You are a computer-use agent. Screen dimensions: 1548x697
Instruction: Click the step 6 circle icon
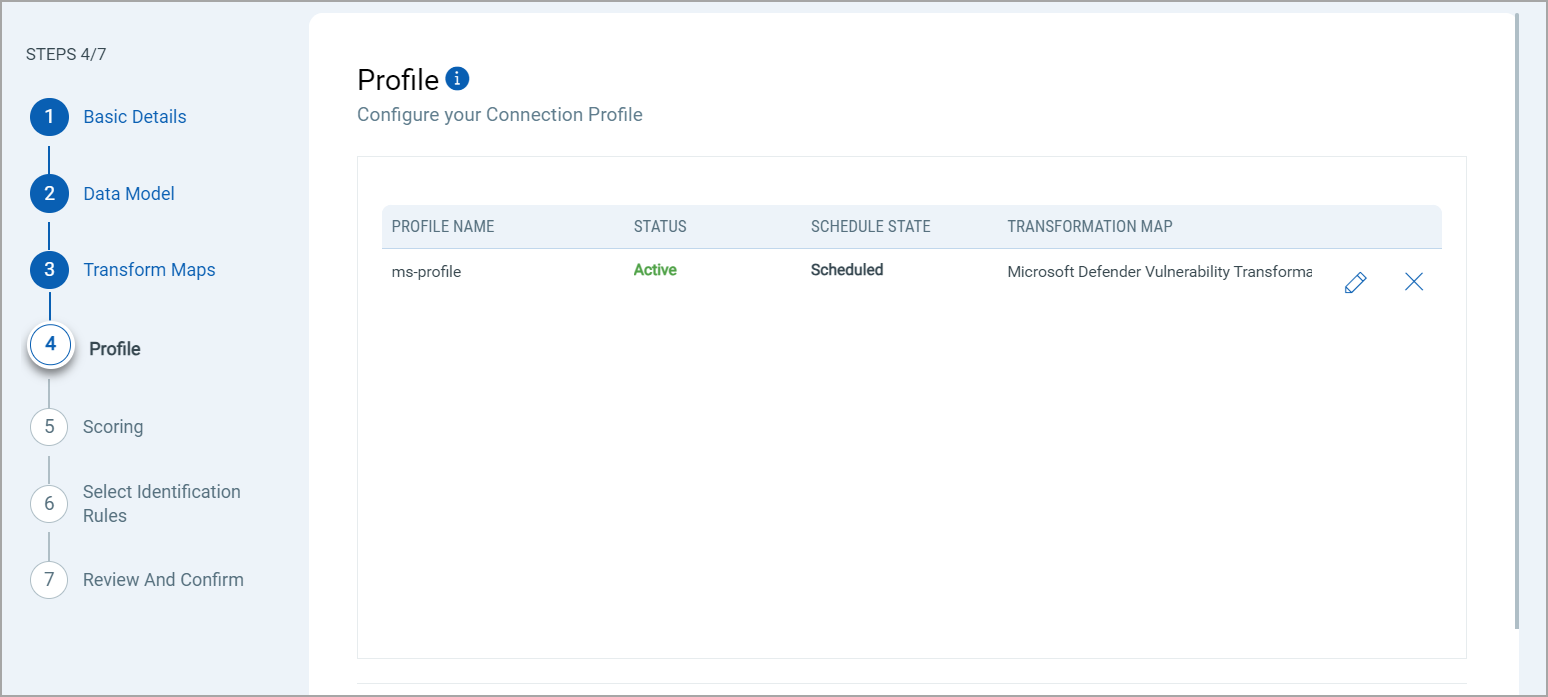tap(49, 503)
